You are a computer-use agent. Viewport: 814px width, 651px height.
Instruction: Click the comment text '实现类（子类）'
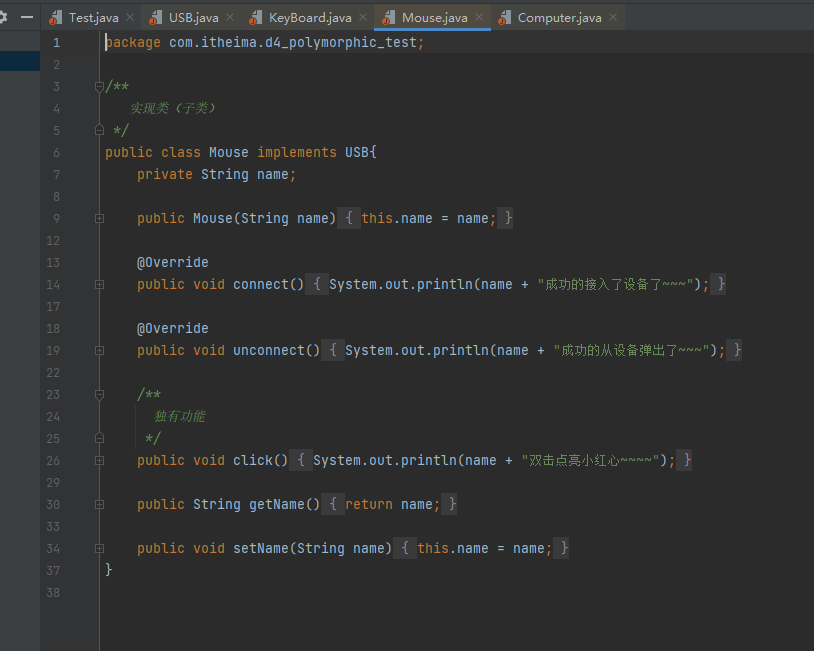pos(172,108)
